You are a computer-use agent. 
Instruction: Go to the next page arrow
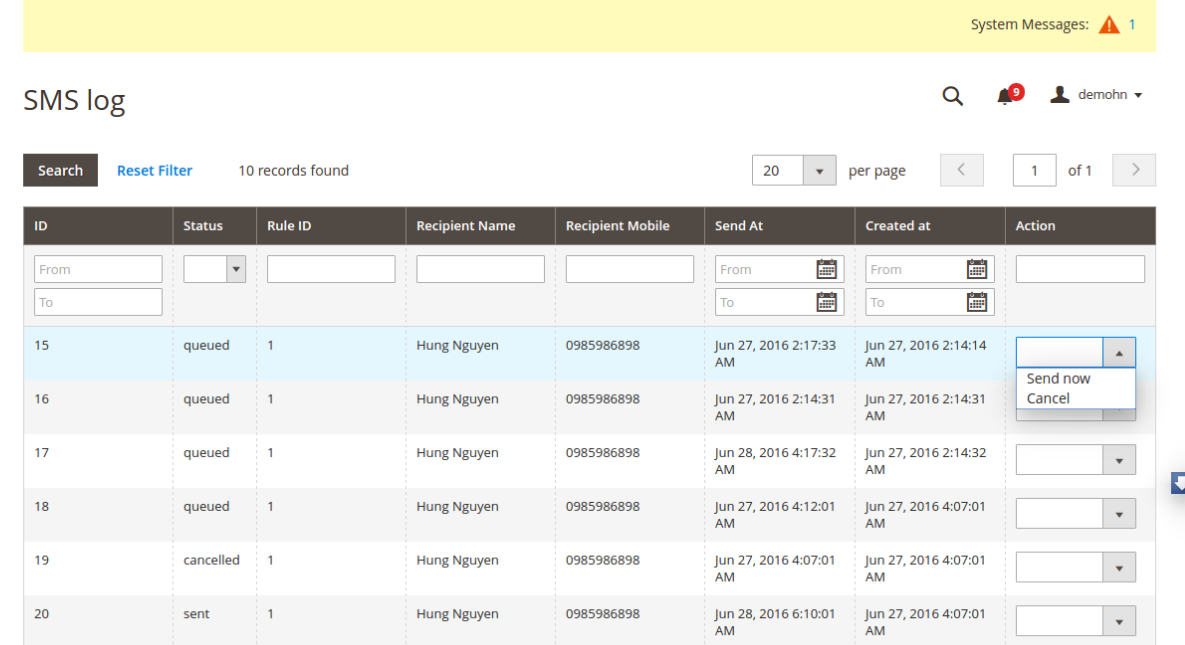1134,170
